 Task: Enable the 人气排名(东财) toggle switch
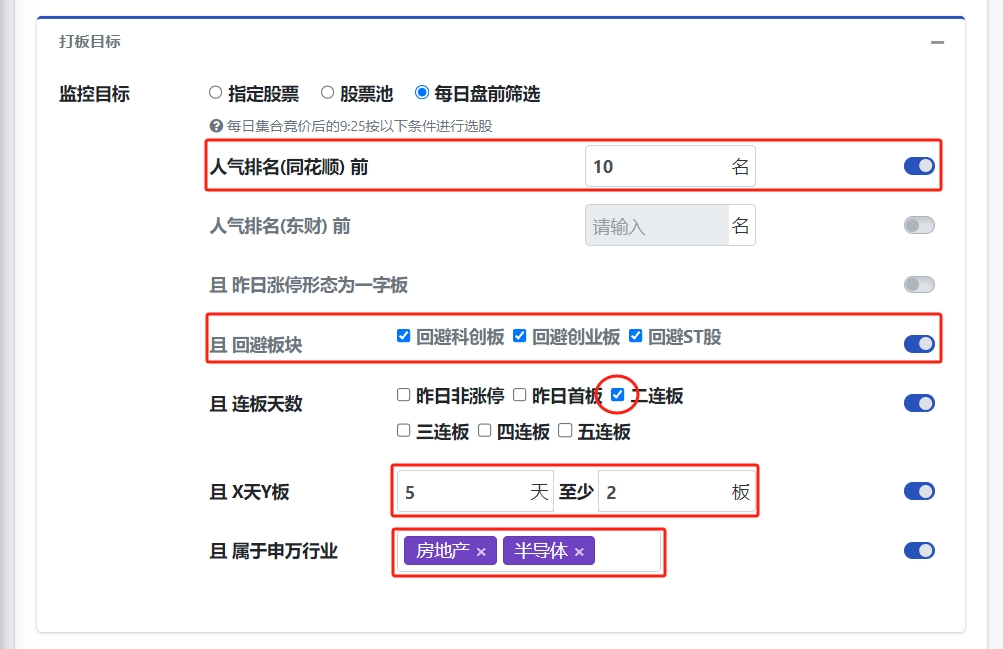[919, 225]
